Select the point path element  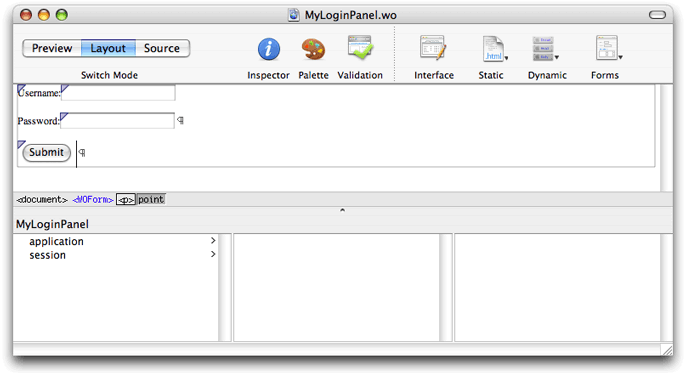coord(151,200)
